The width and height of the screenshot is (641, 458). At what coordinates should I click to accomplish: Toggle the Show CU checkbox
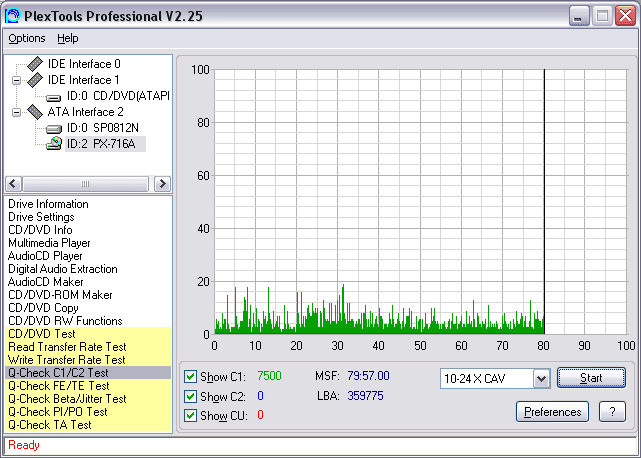(x=190, y=415)
